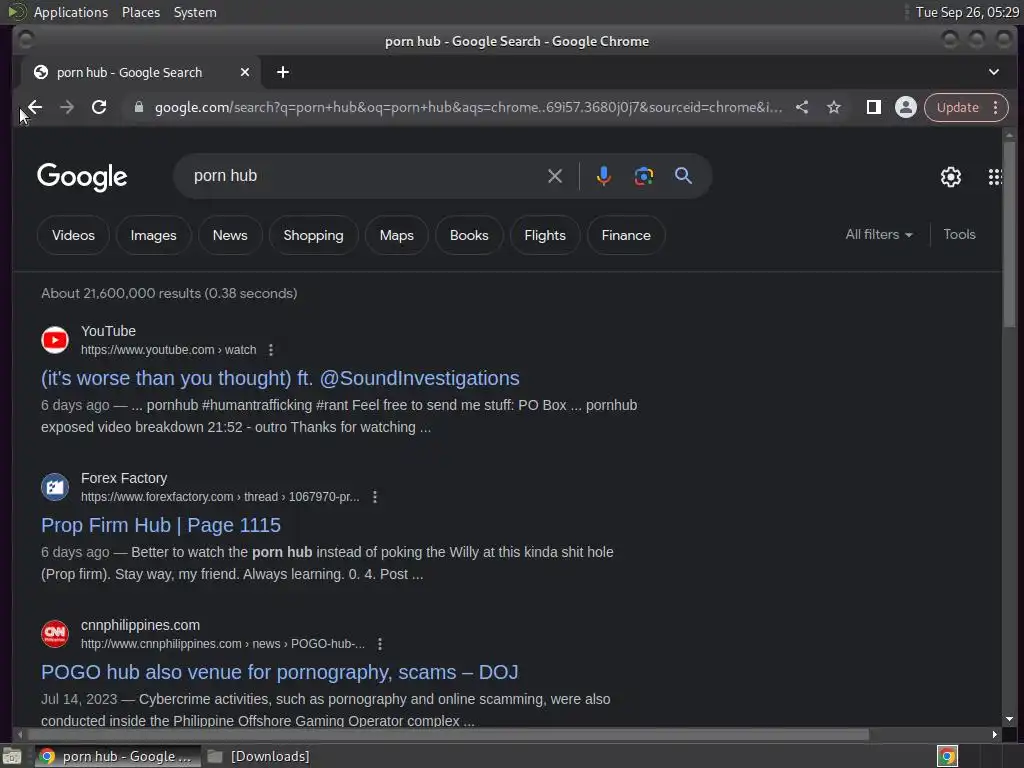The image size is (1024, 768).
Task: Filter results by Flights
Action: [545, 235]
